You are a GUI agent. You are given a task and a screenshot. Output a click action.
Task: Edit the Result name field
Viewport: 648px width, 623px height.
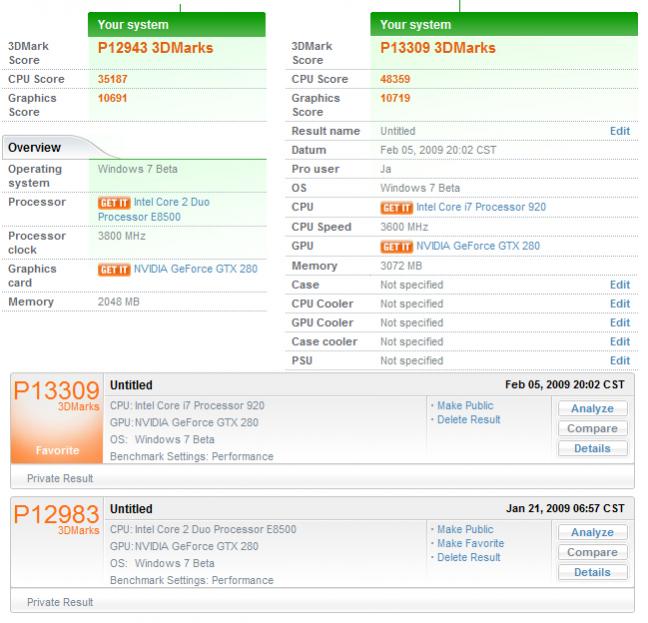(x=619, y=131)
